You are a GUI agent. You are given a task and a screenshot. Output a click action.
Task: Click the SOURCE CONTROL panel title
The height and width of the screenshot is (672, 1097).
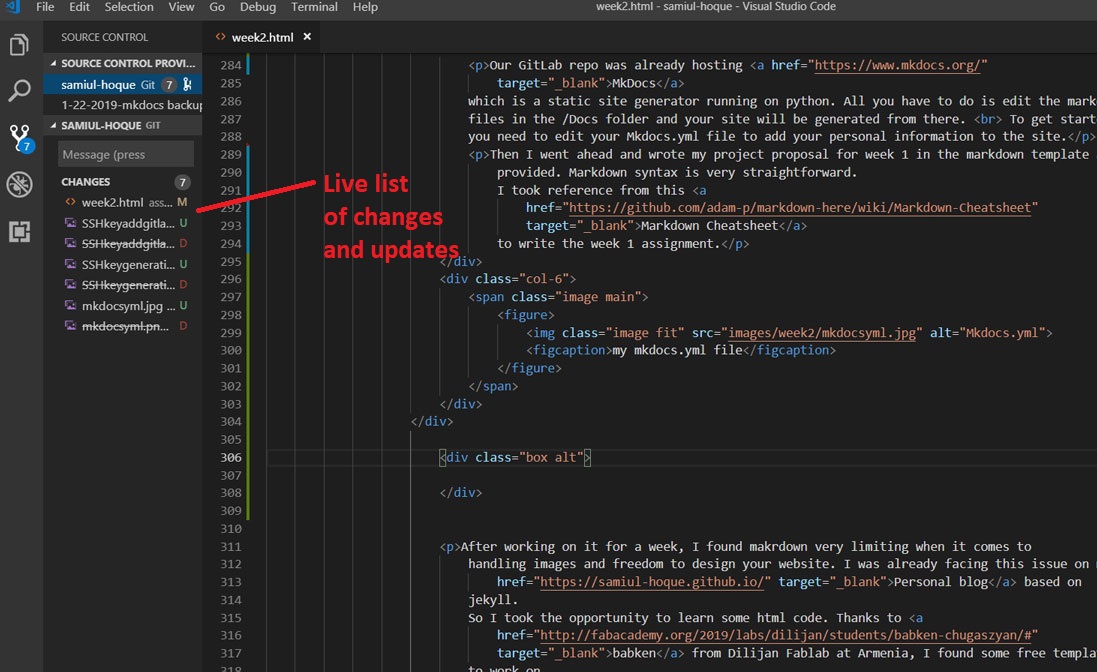[x=104, y=37]
